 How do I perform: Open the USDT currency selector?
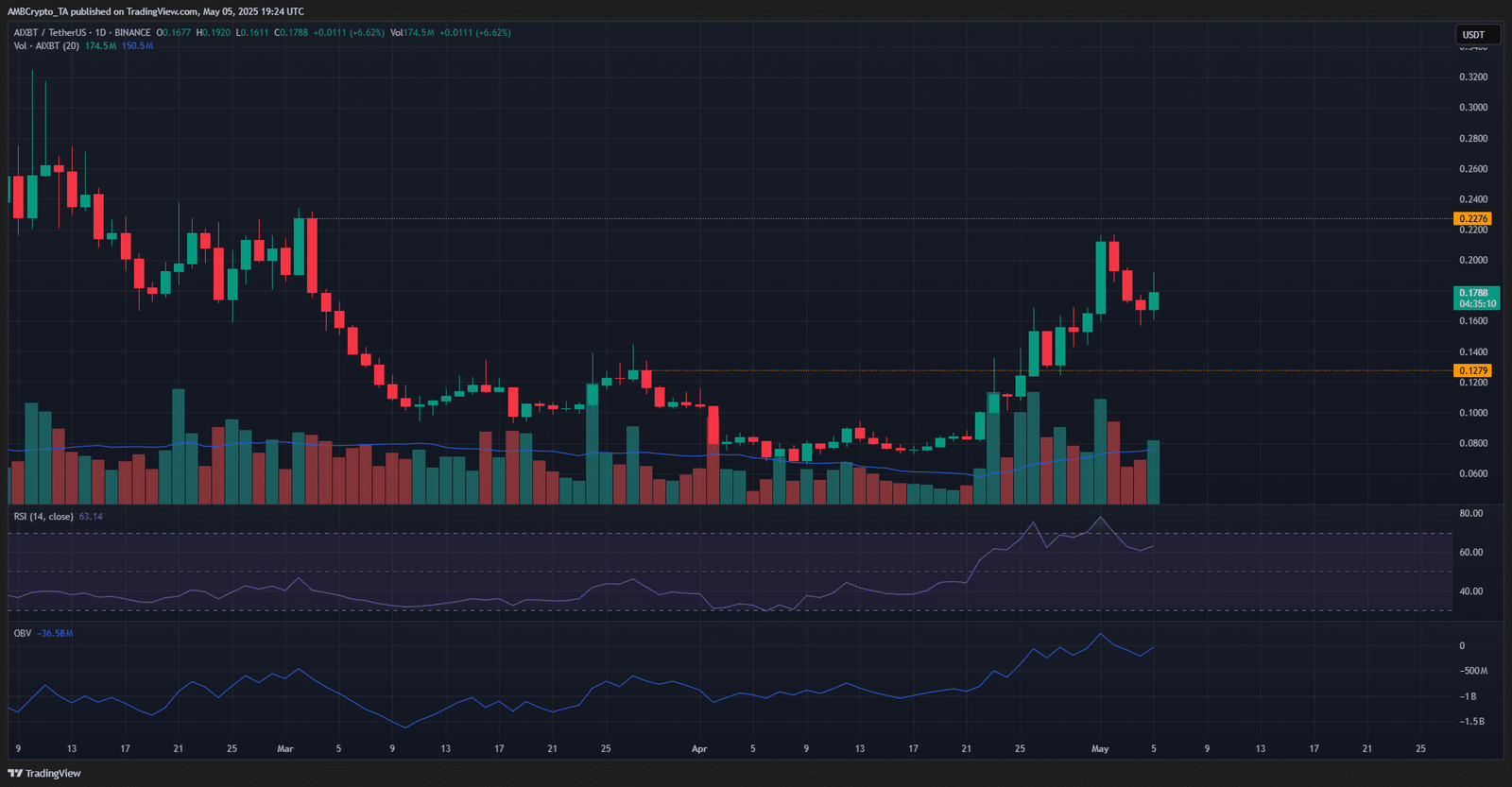coord(1474,35)
